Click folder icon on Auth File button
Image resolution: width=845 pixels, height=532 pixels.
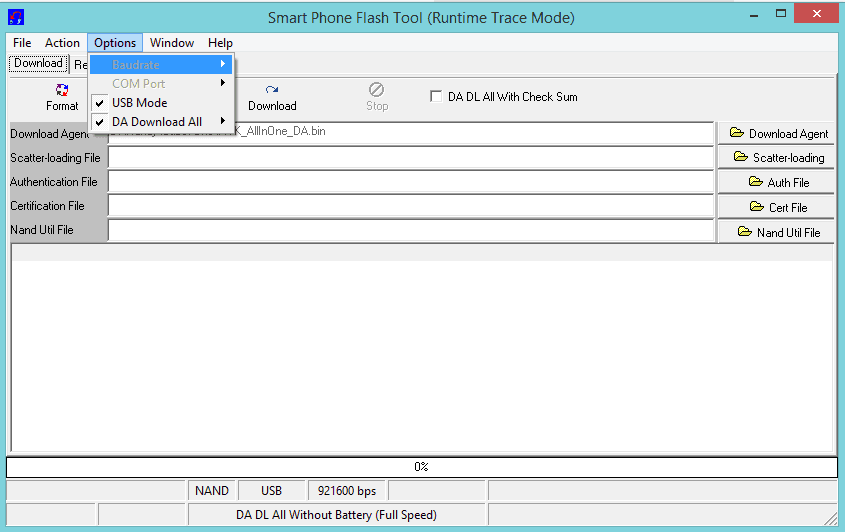tap(756, 182)
